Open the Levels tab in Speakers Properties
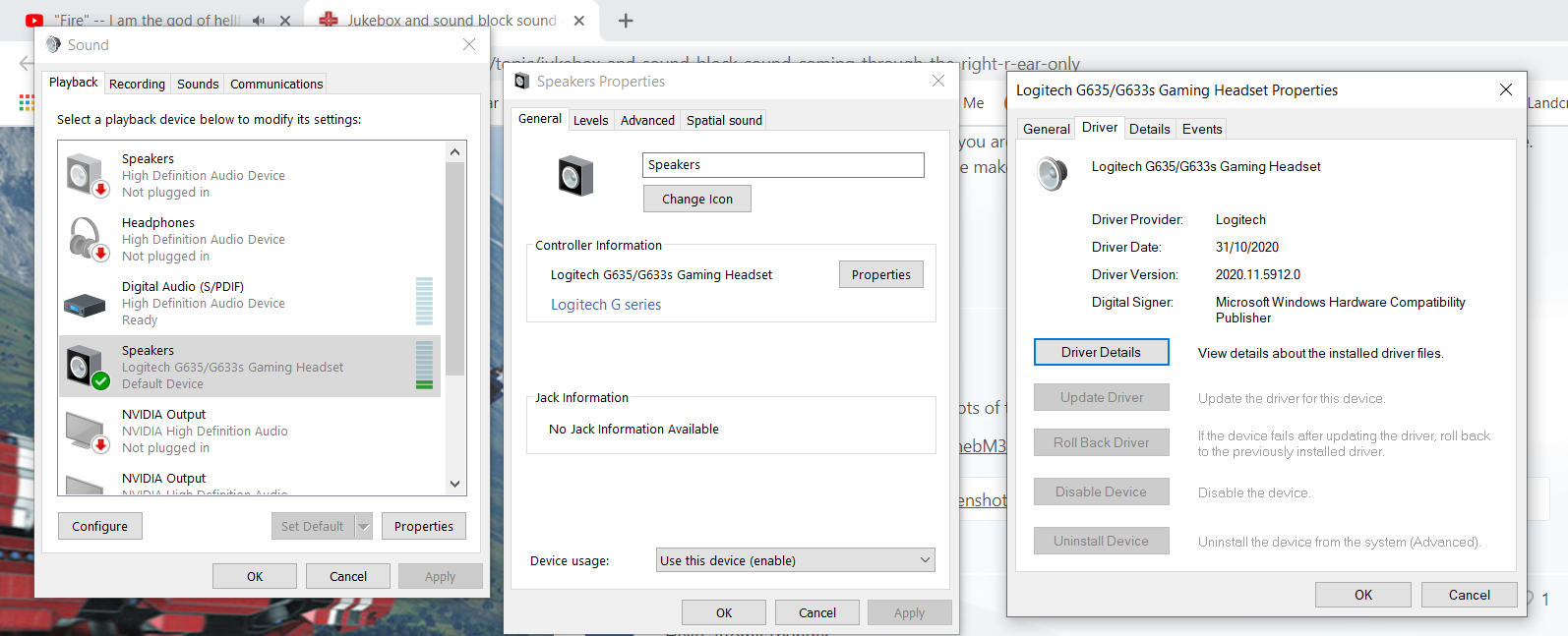Viewport: 1568px width, 636px height. 590,121
